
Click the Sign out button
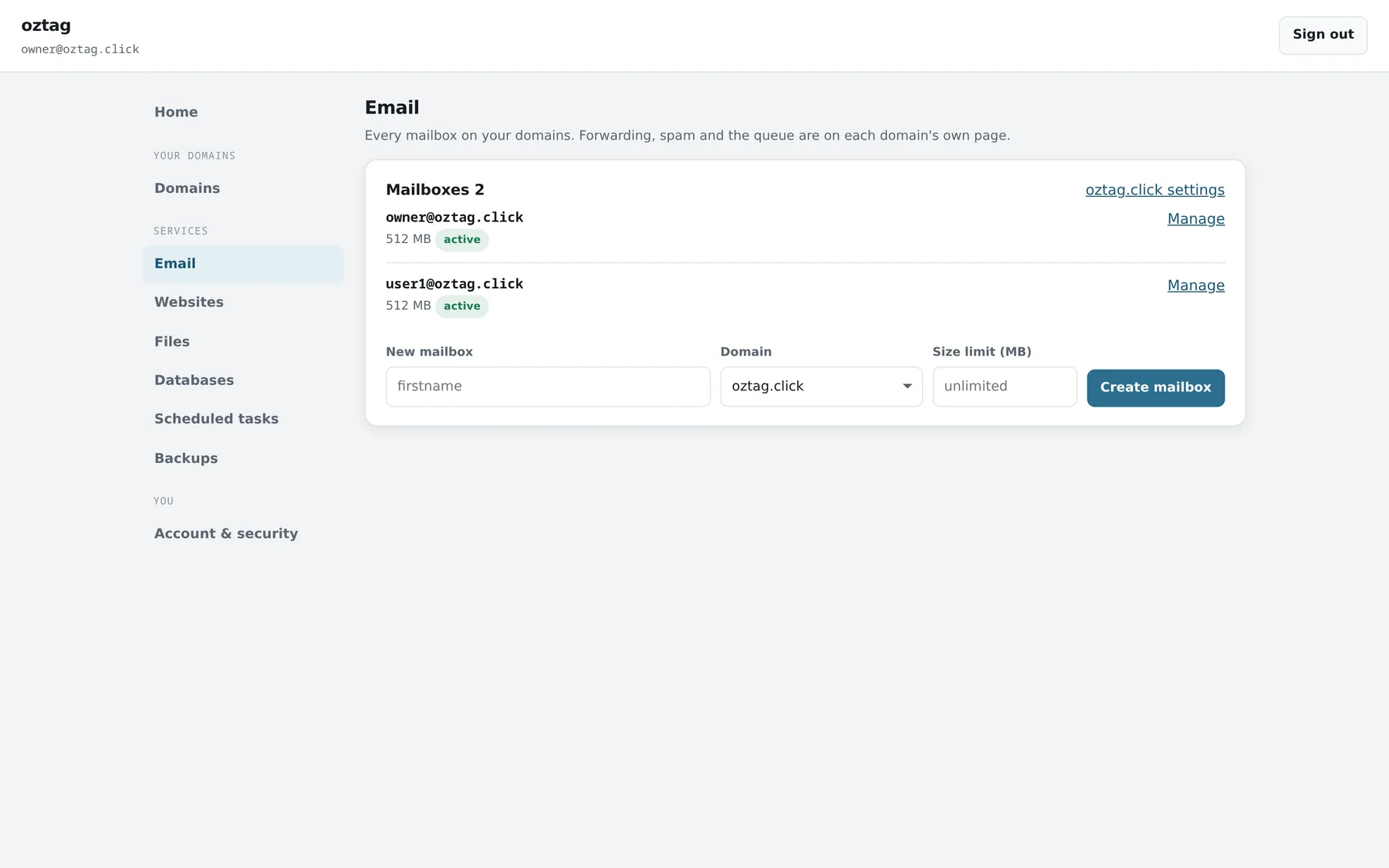1323,35
